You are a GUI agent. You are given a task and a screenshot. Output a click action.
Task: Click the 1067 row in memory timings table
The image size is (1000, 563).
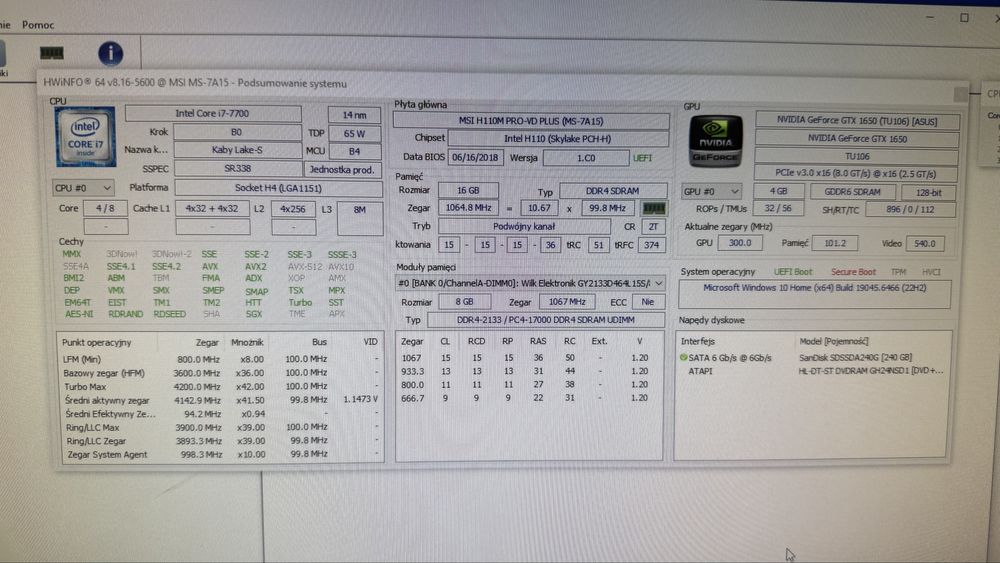[528, 358]
